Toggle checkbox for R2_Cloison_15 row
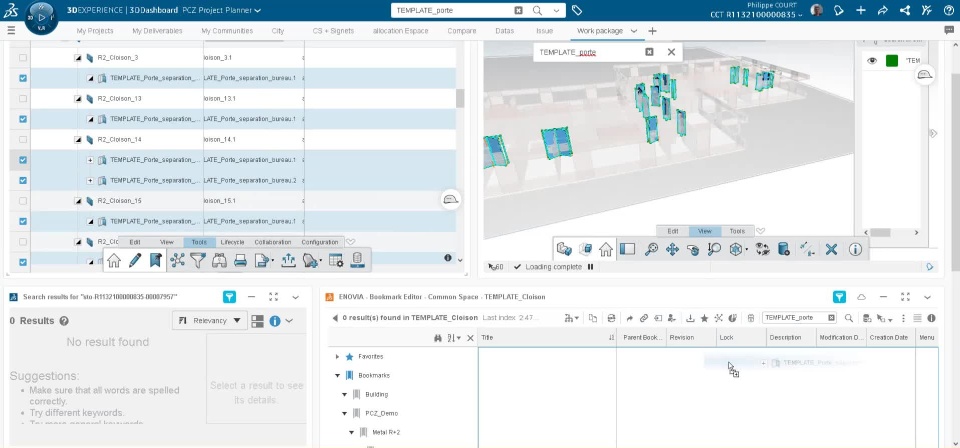This screenshot has width=960, height=448. (x=23, y=201)
